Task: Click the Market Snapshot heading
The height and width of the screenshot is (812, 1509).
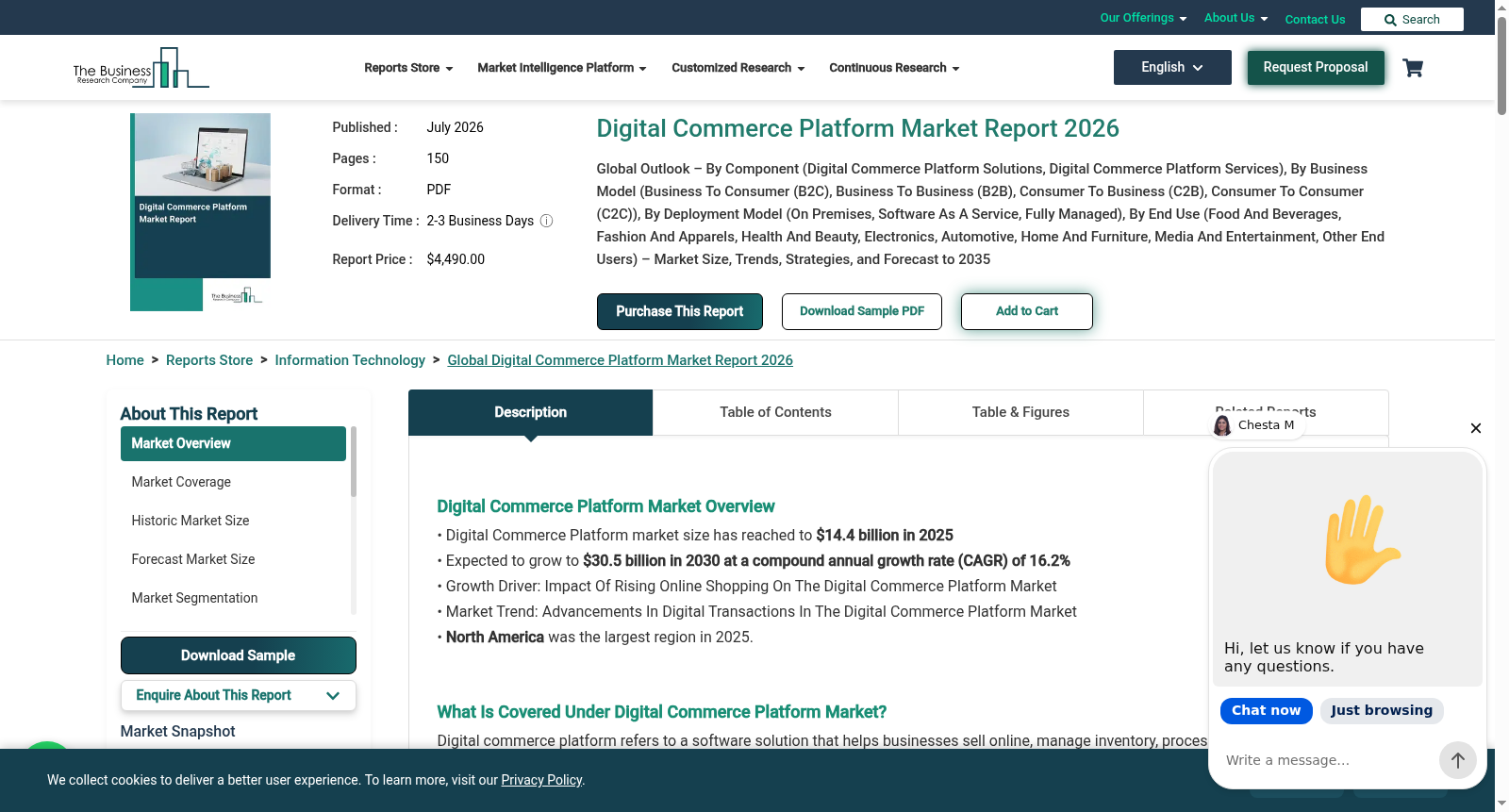Action: [x=177, y=731]
